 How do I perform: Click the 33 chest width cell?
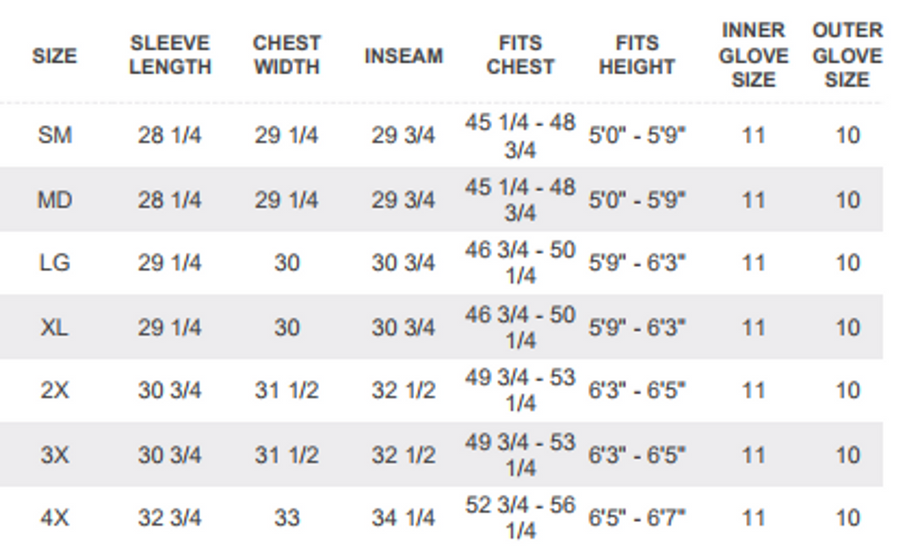287,518
